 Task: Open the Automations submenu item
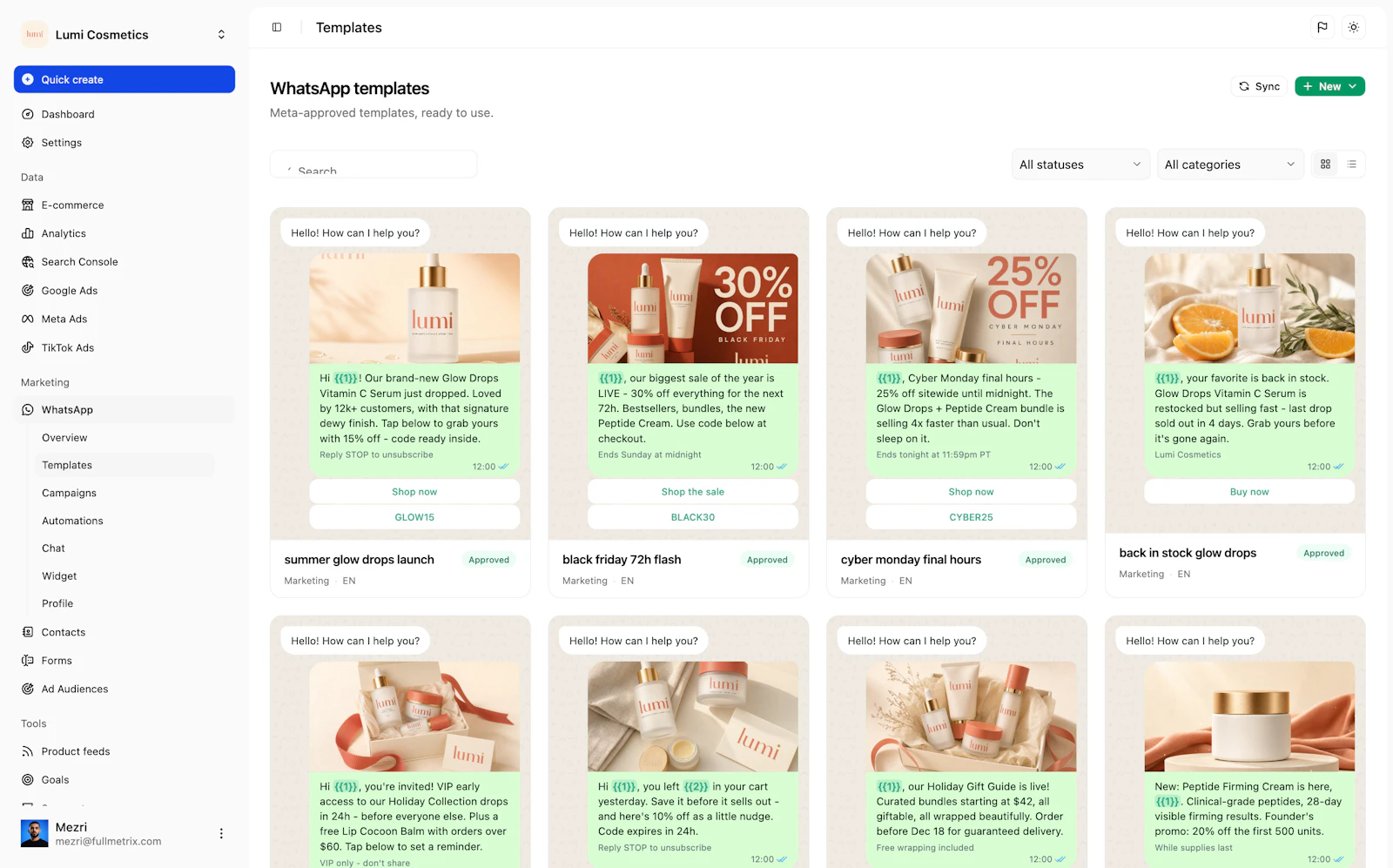tap(72, 521)
